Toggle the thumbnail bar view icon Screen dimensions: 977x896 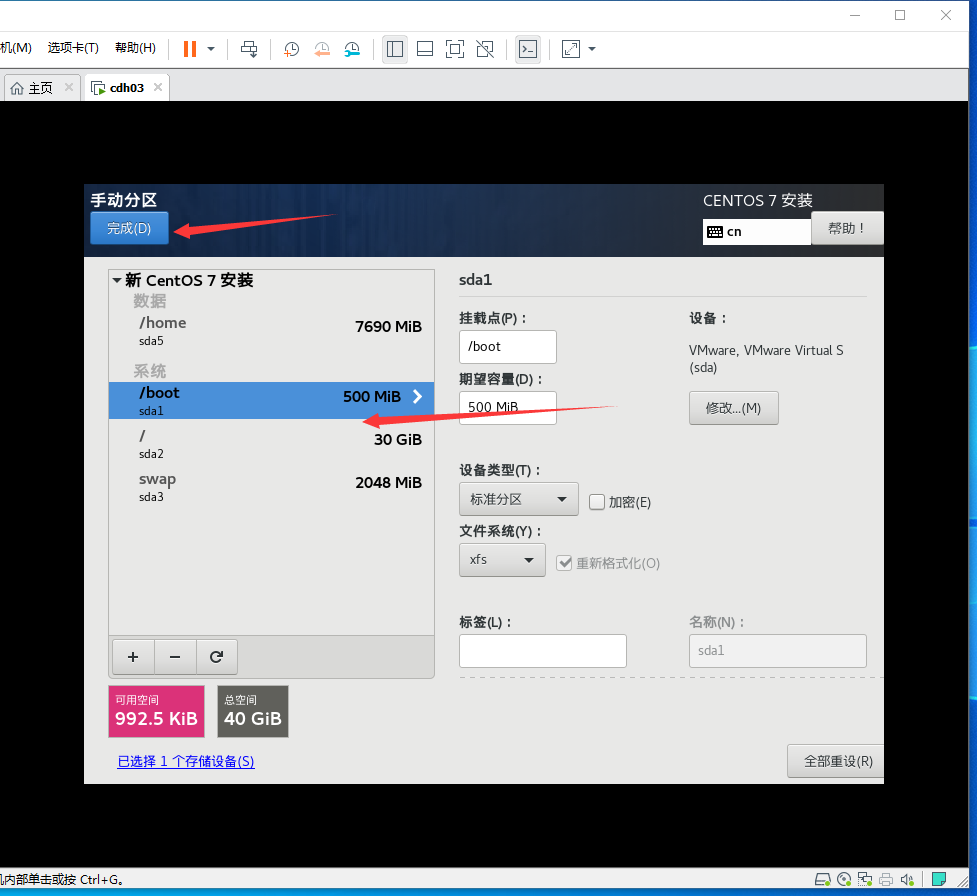pyautogui.click(x=425, y=49)
